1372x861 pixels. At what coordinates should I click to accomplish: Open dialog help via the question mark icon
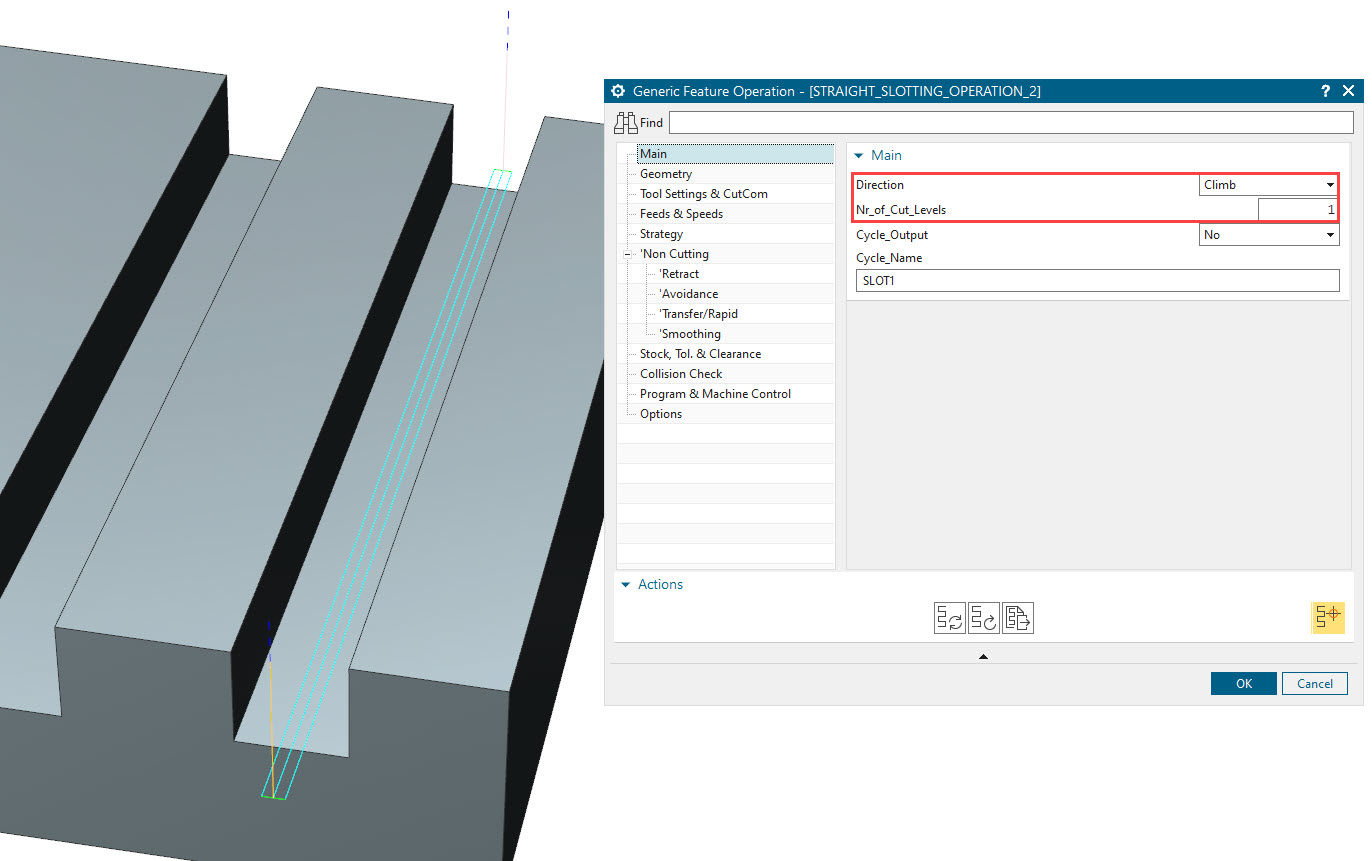[1325, 91]
